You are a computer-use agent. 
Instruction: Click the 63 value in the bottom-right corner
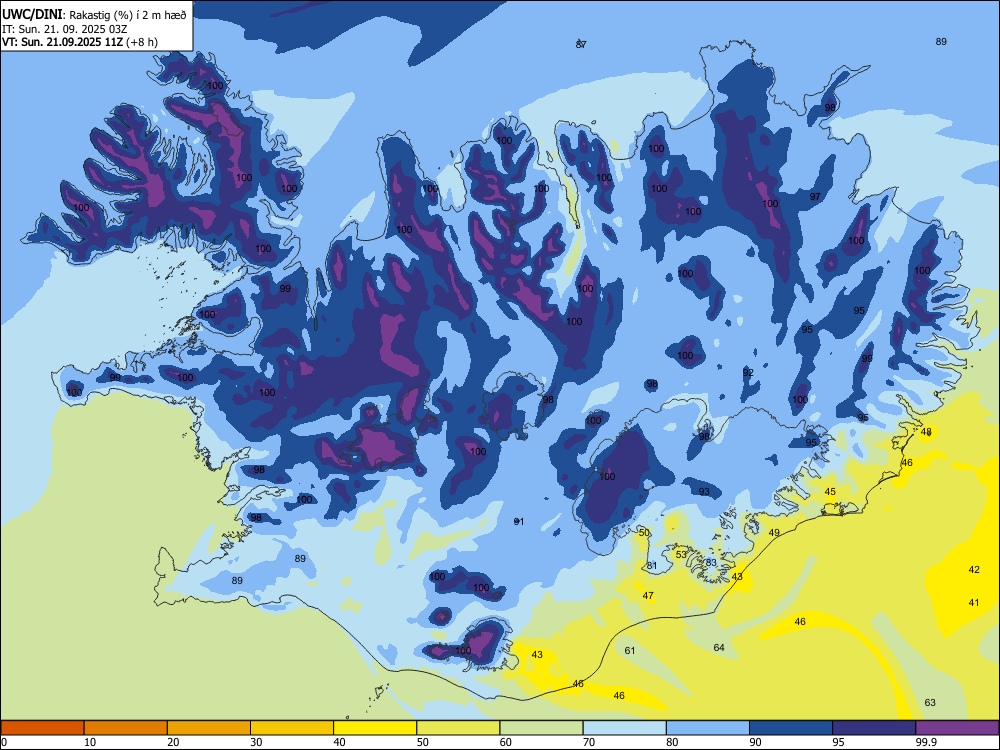point(930,702)
